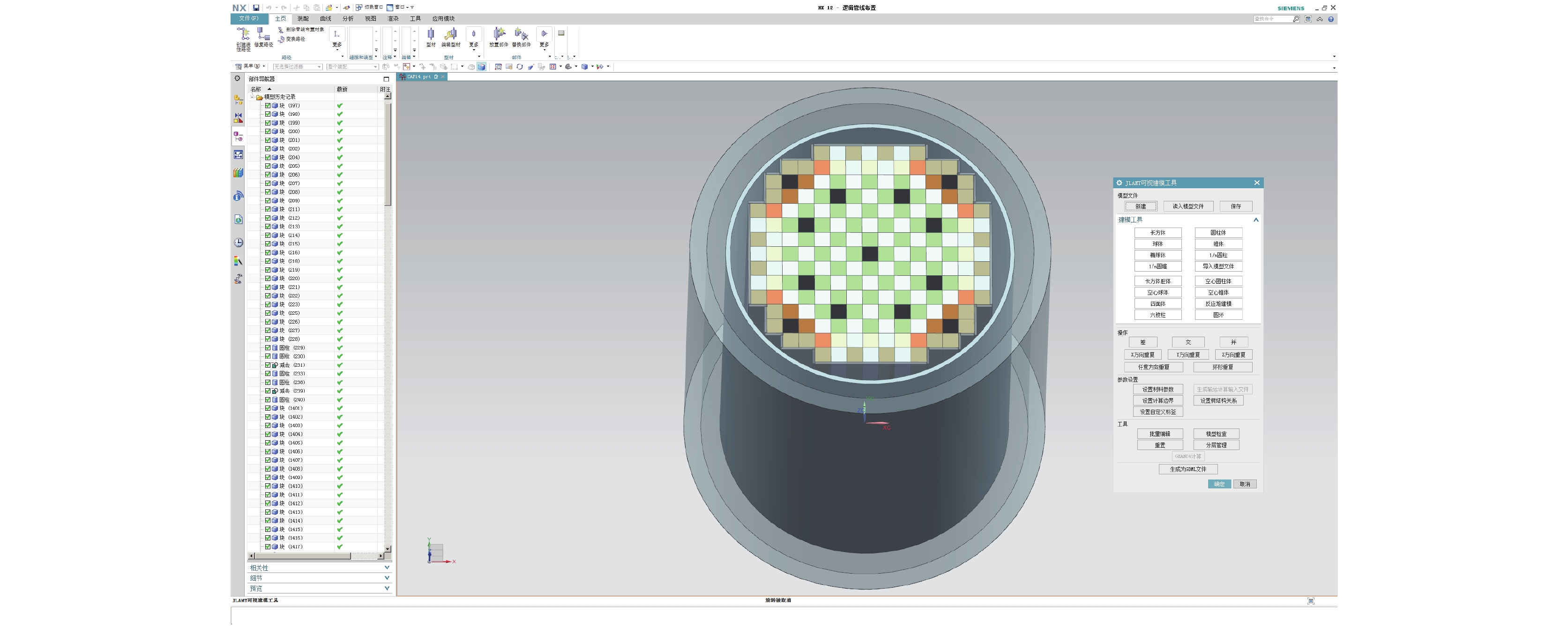This screenshot has width=1568, height=627.
Task: Switch to the 装配 ribbon tab
Action: (x=303, y=19)
